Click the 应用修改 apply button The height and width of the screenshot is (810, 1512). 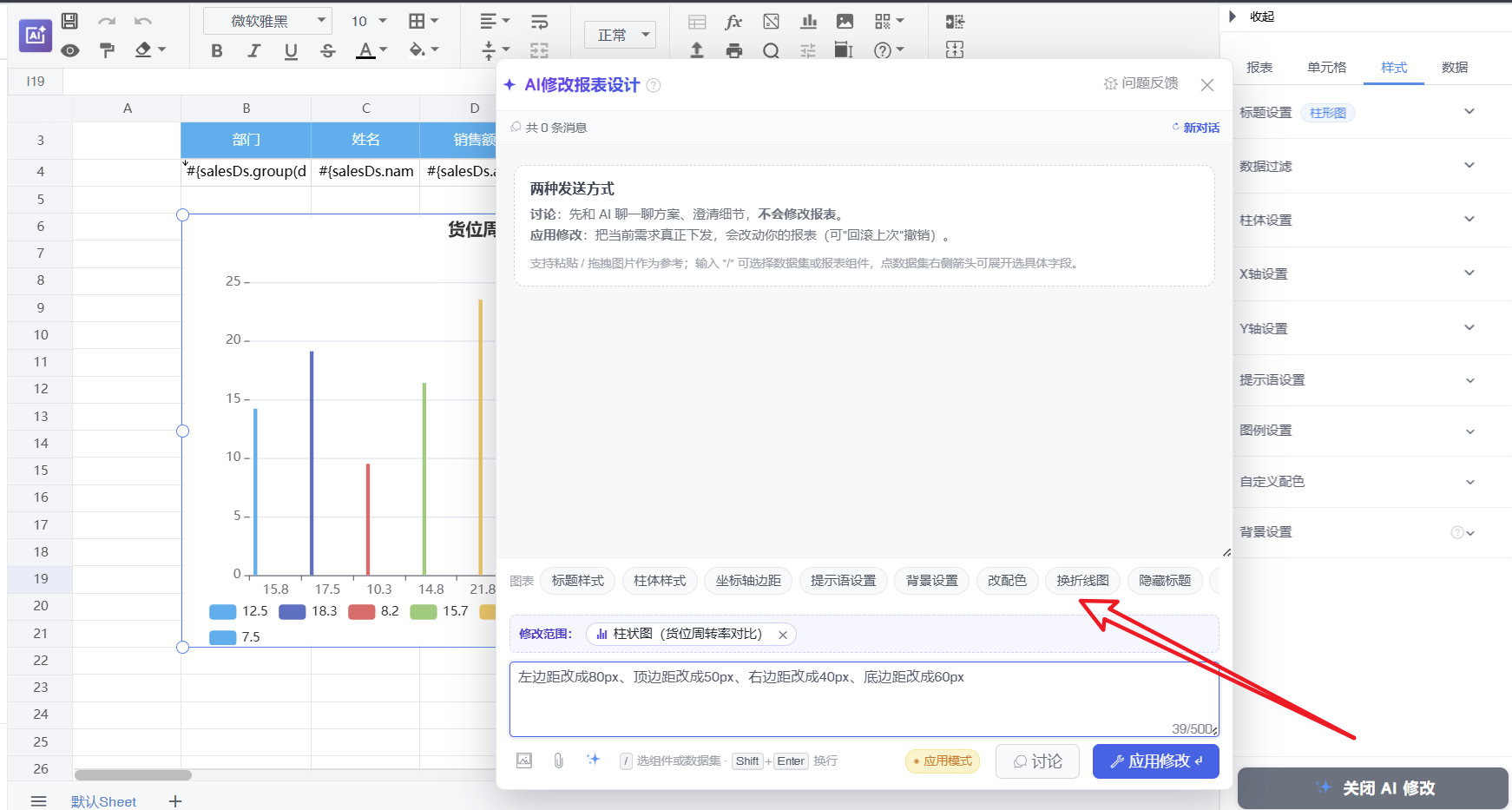click(1156, 761)
